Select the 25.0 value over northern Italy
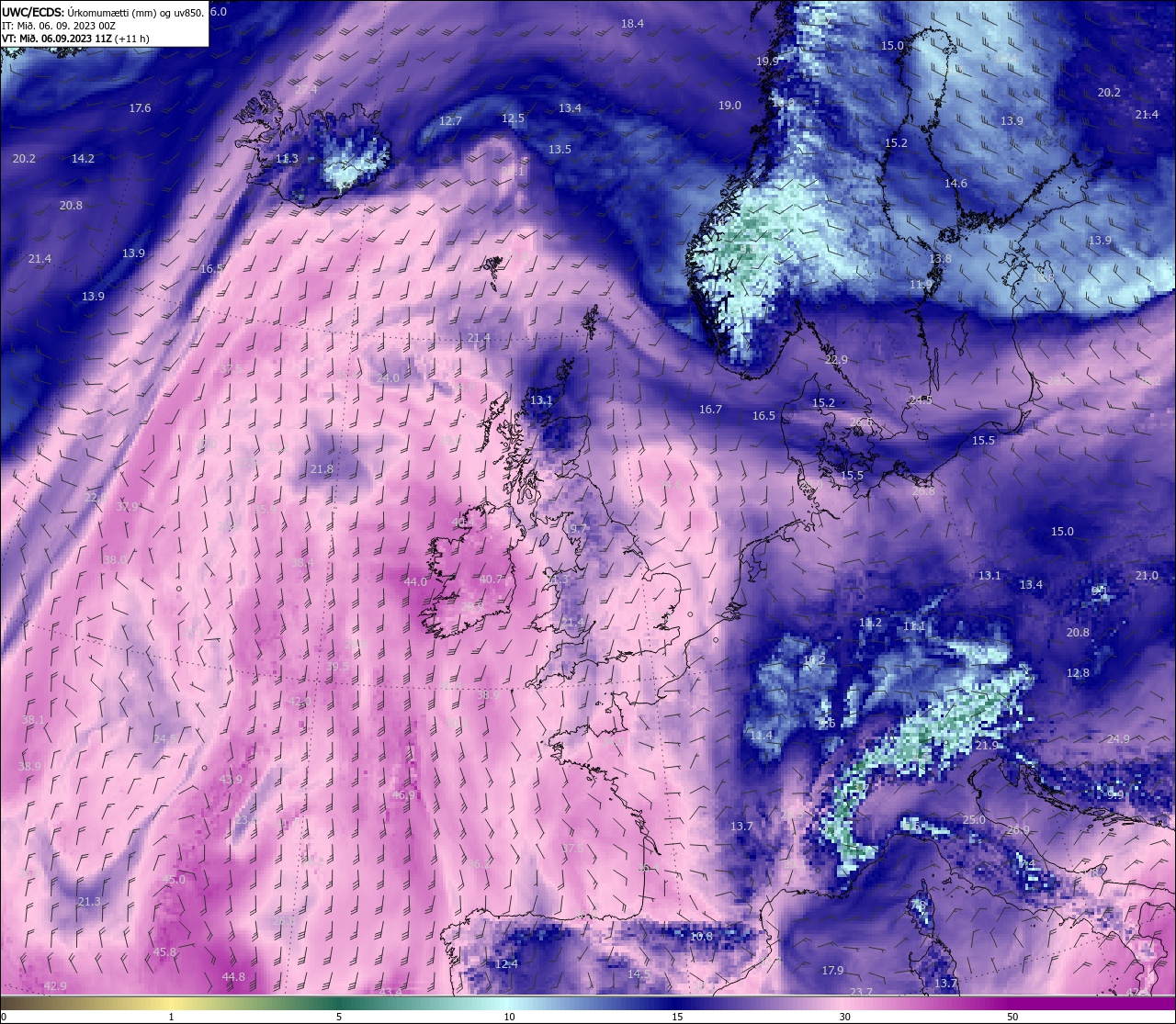Image resolution: width=1176 pixels, height=1024 pixels. pos(974,820)
